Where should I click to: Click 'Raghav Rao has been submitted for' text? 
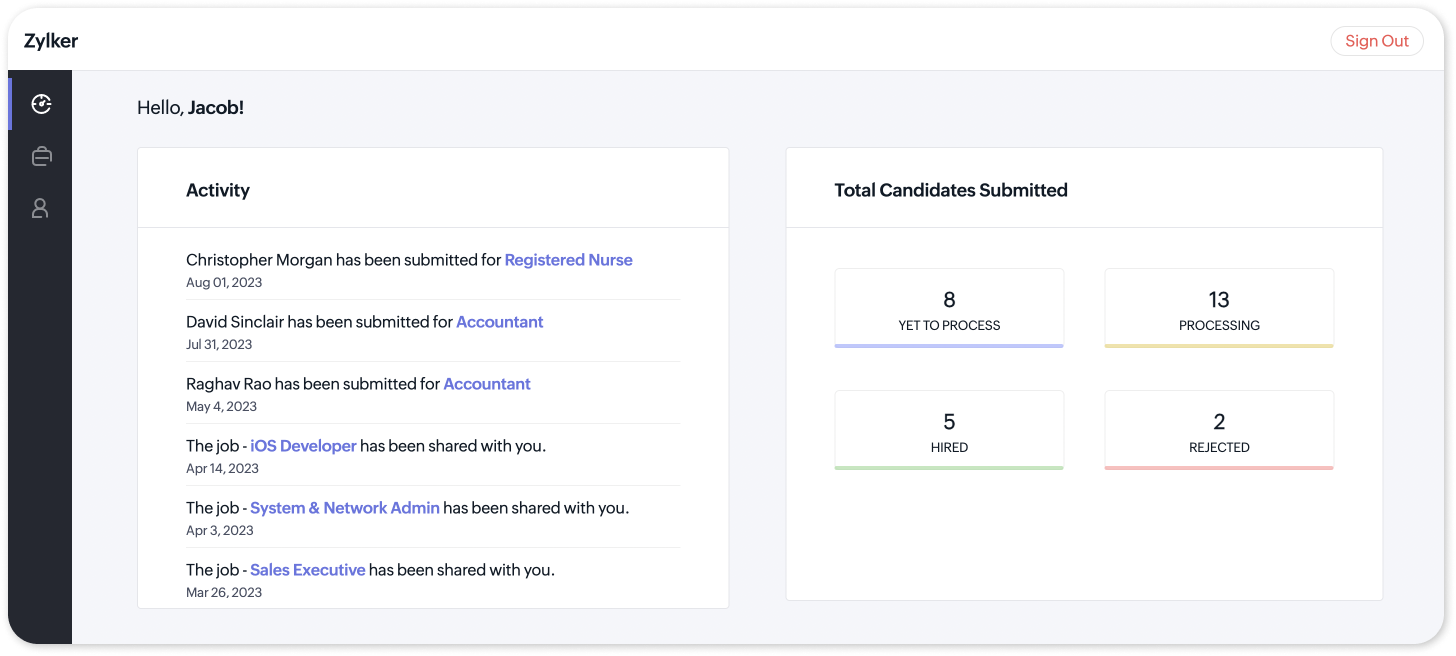coord(313,384)
